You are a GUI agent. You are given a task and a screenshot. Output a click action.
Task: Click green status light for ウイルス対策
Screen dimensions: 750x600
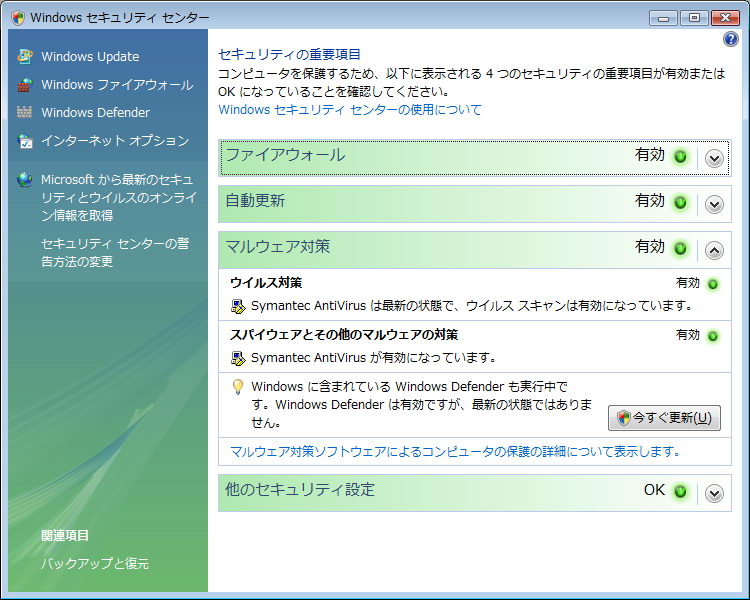(713, 284)
